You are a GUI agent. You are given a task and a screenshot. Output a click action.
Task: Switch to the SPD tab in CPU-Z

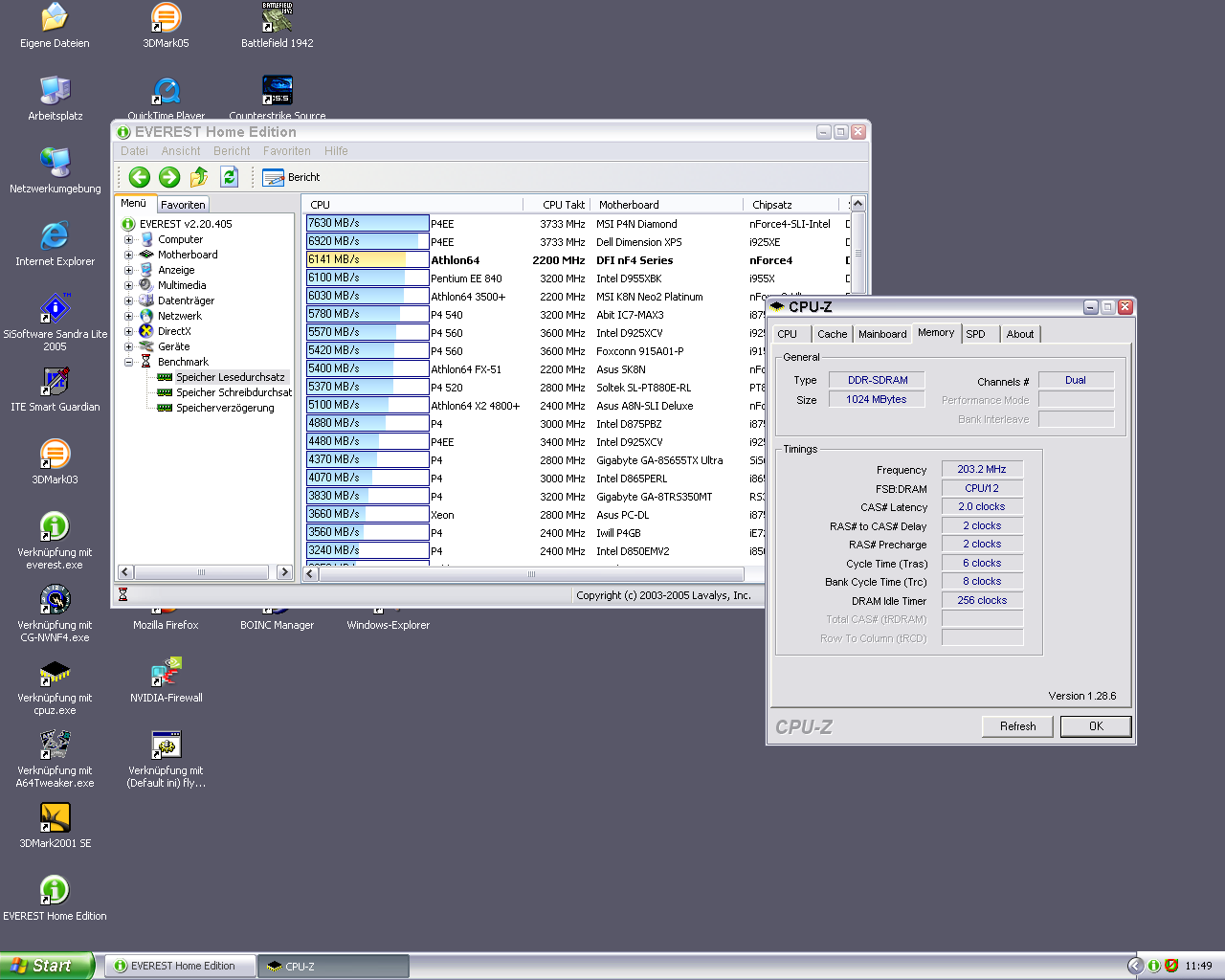pos(975,334)
